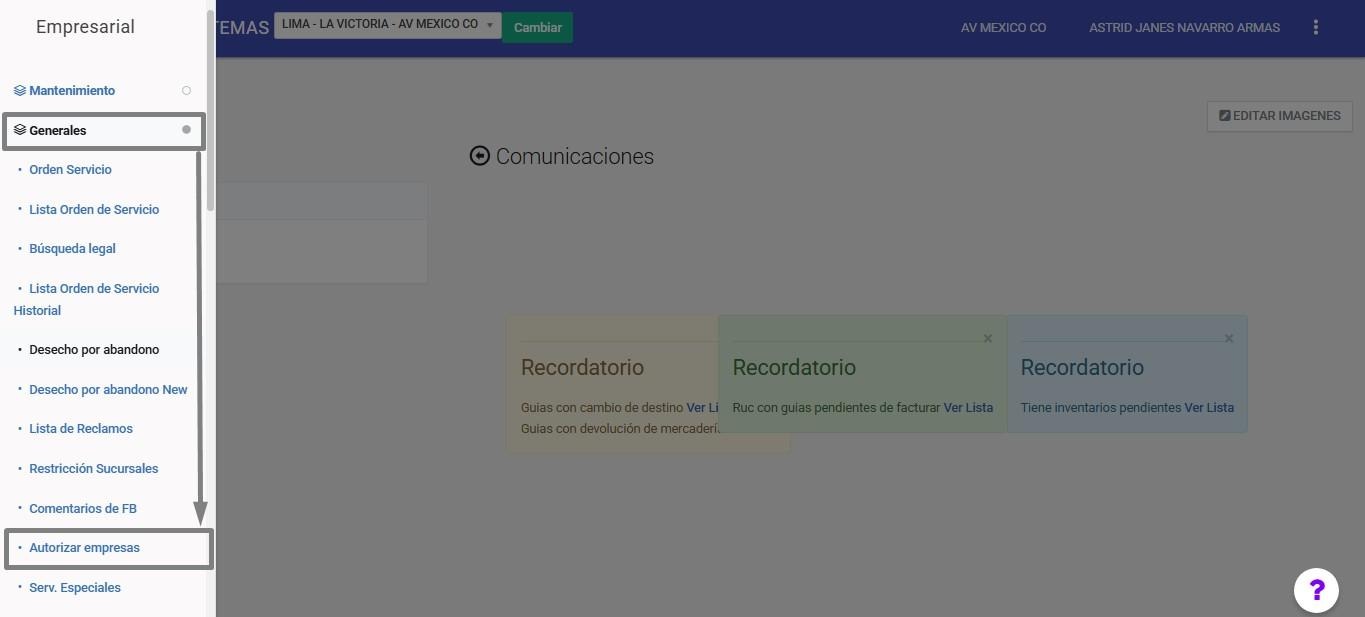
Task: Go to Búsqueda legal menu entry
Action: click(72, 249)
